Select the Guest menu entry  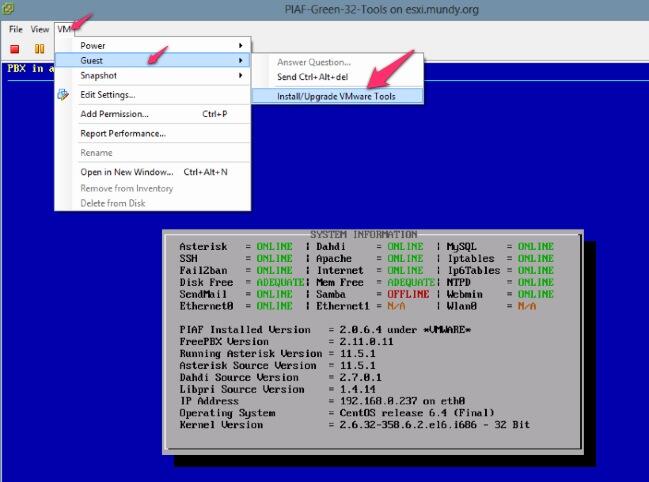[x=152, y=60]
